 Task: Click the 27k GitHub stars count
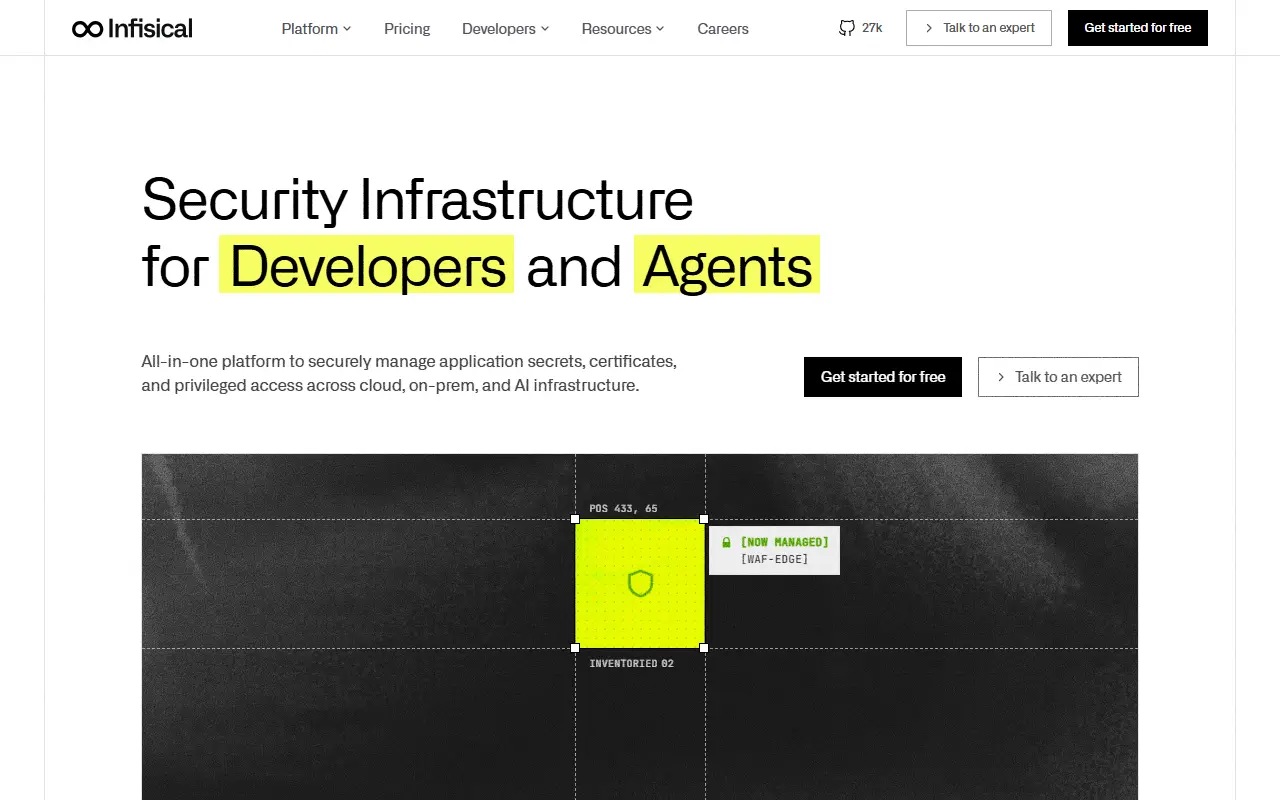[x=872, y=28]
